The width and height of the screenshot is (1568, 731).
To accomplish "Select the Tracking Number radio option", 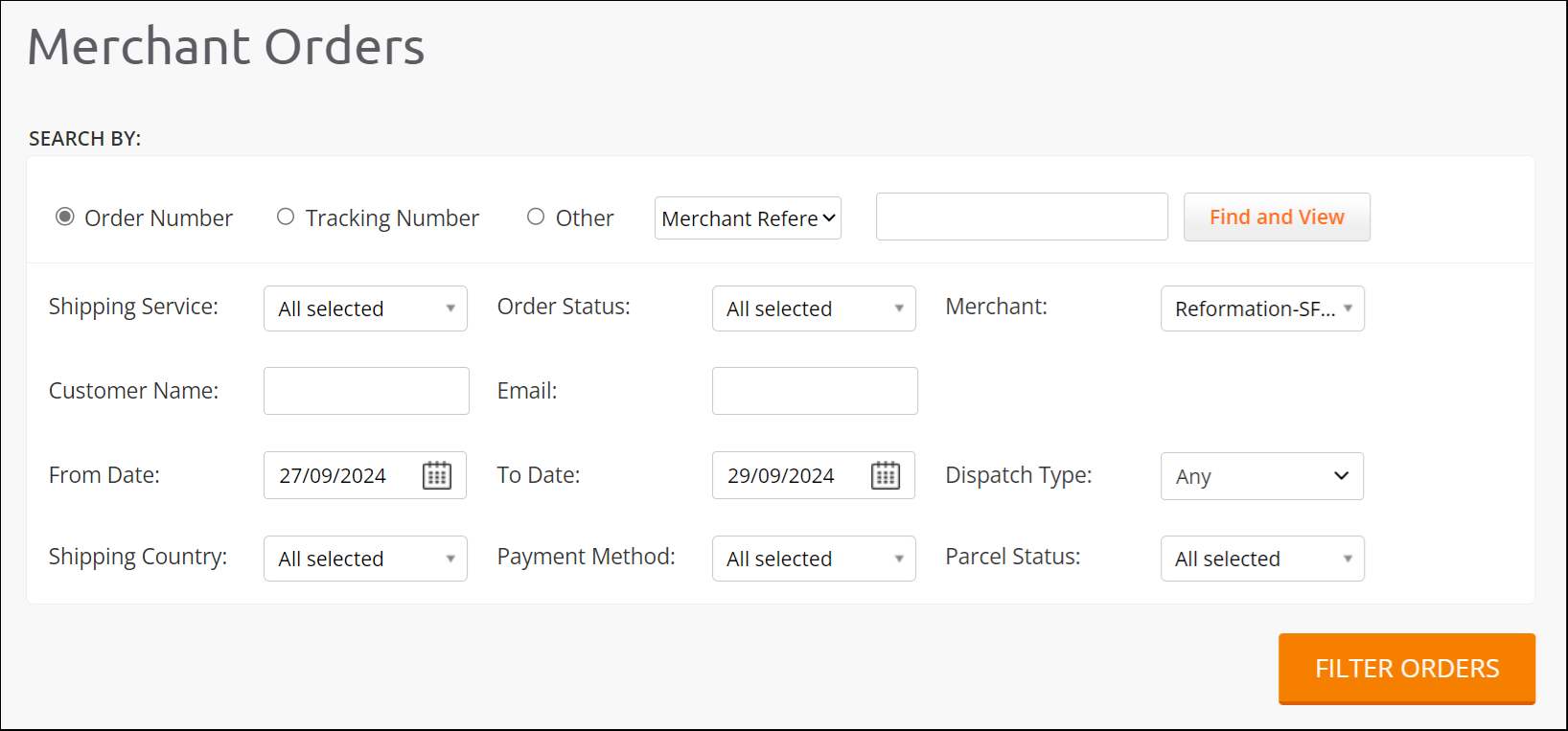I will [286, 217].
